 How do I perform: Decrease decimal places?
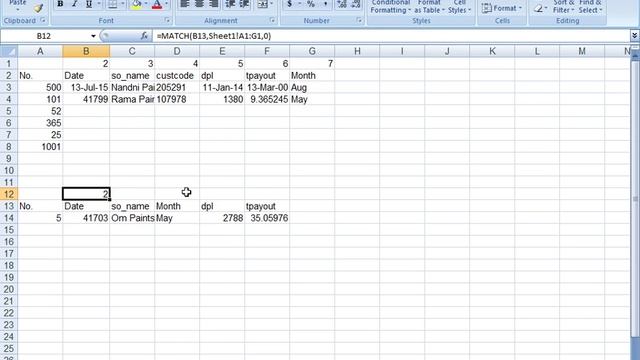pos(356,4)
